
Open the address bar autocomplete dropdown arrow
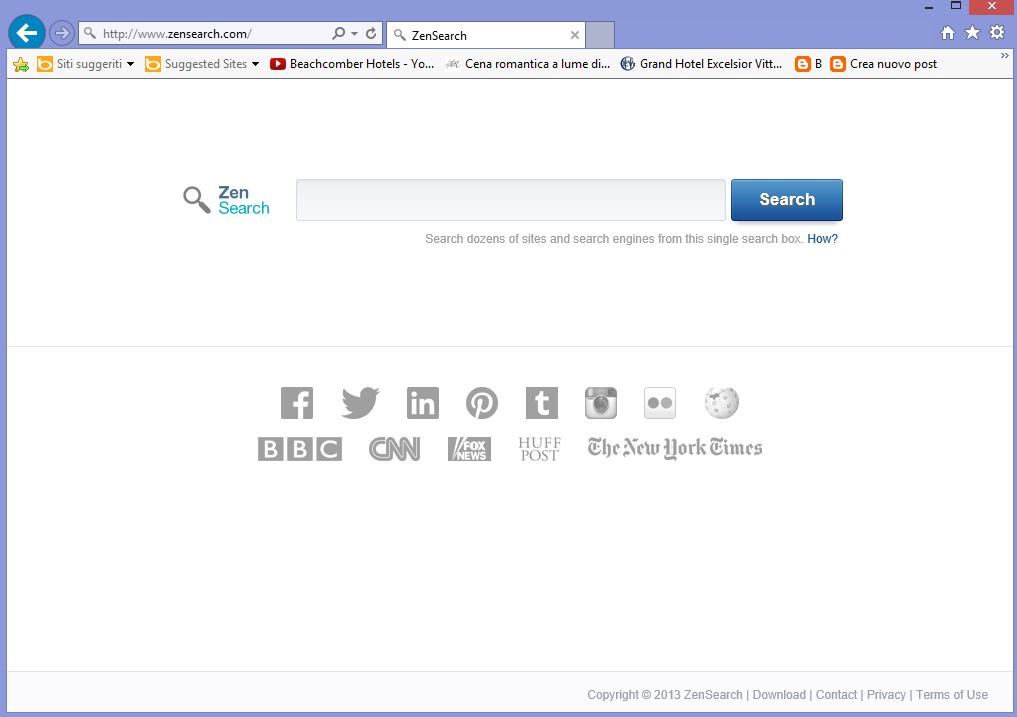[x=354, y=34]
